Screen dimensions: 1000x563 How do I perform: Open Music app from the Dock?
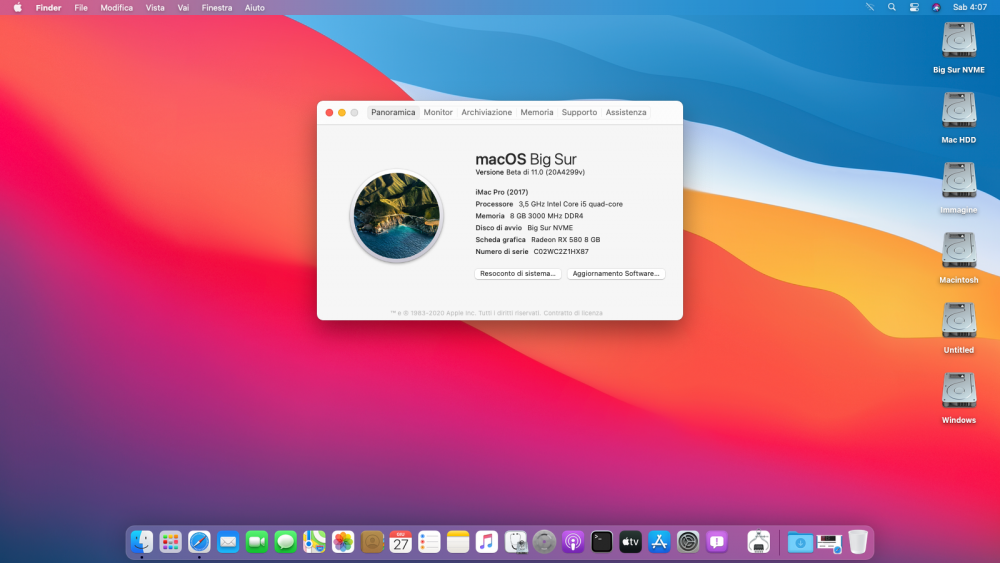487,542
